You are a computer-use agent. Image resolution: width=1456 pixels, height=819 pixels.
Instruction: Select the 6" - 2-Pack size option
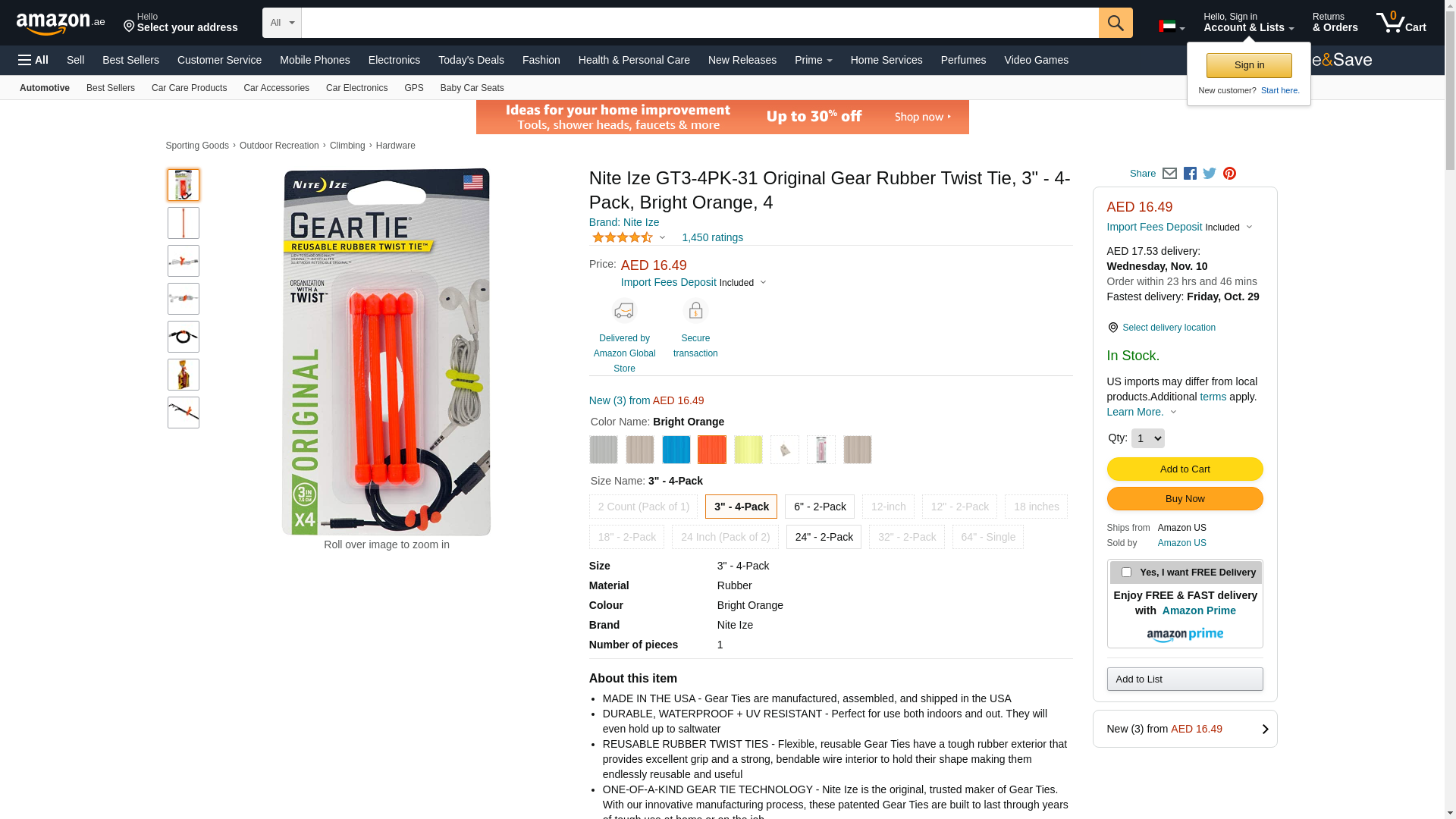pos(820,507)
